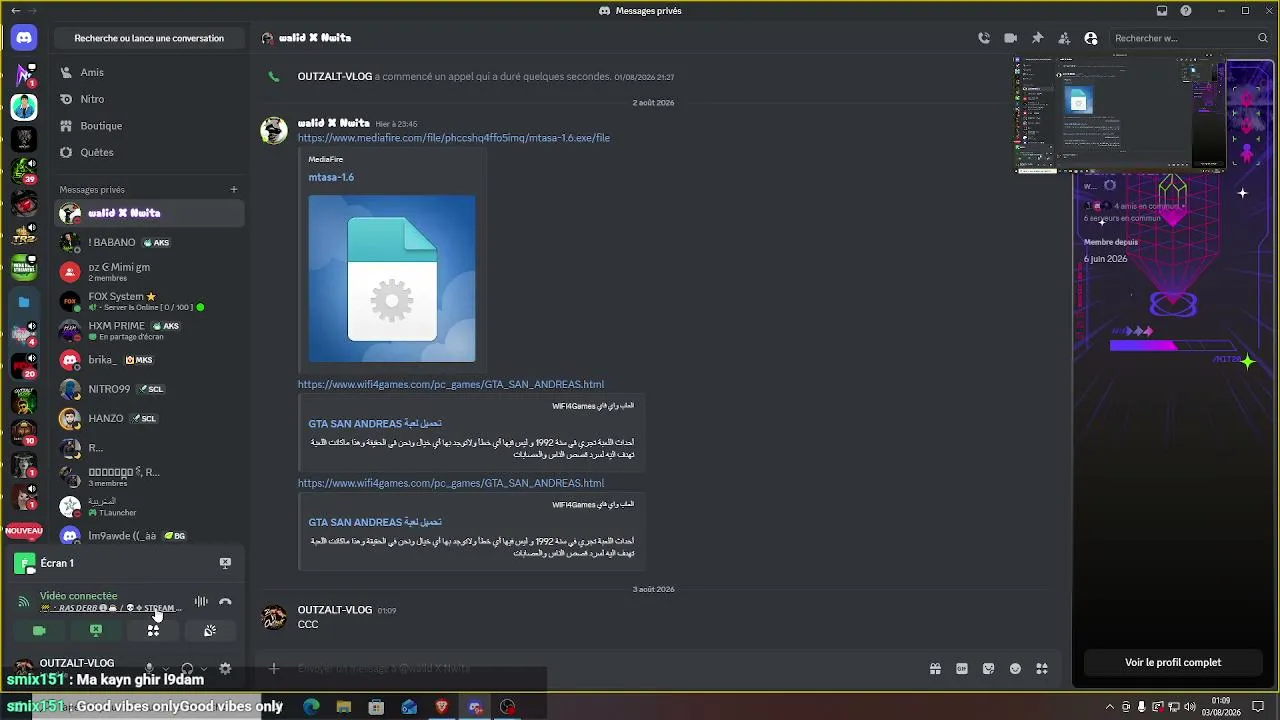Show hidden system tray icons
The image size is (1280, 720).
[x=1109, y=707]
